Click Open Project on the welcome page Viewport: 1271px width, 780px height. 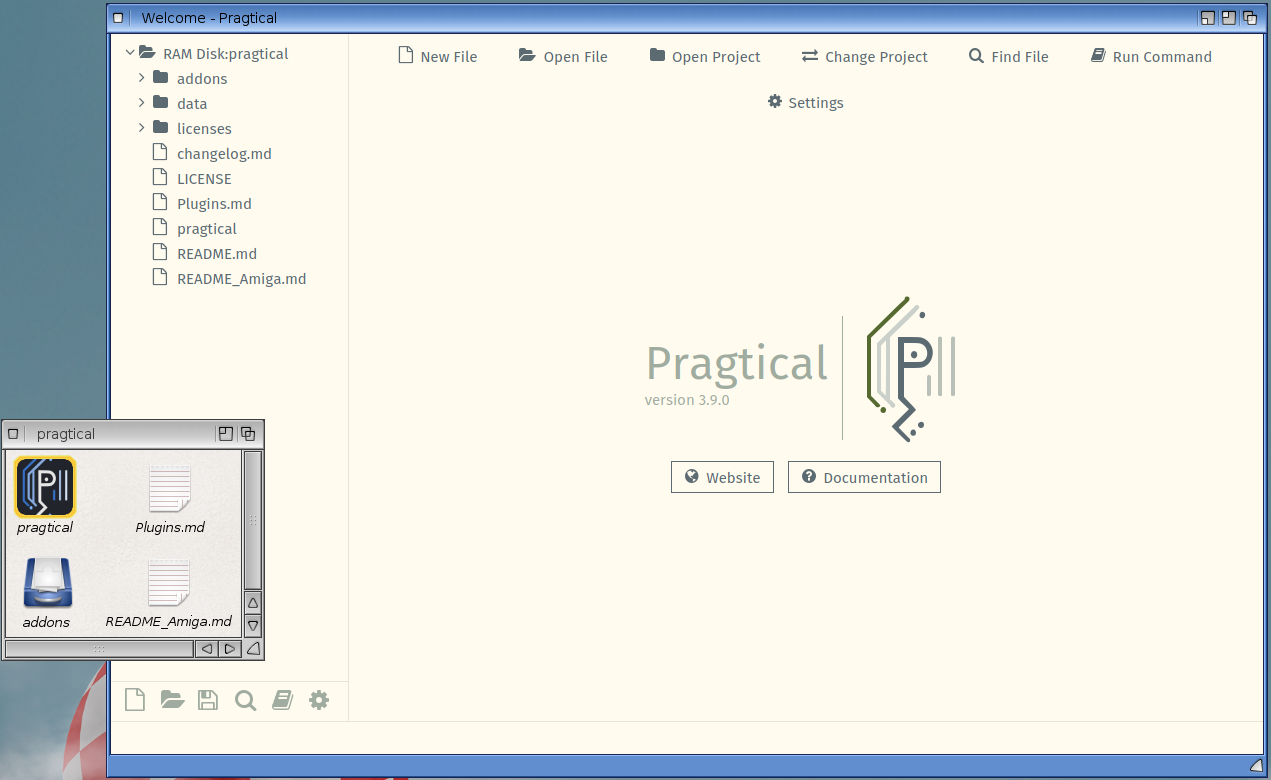point(705,56)
